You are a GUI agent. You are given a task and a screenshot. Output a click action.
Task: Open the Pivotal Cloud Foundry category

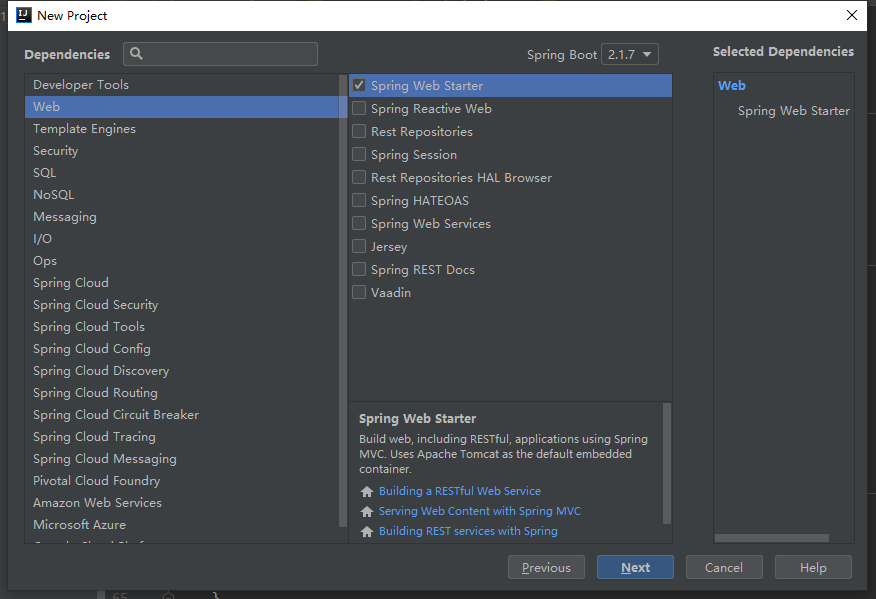tap(182, 481)
